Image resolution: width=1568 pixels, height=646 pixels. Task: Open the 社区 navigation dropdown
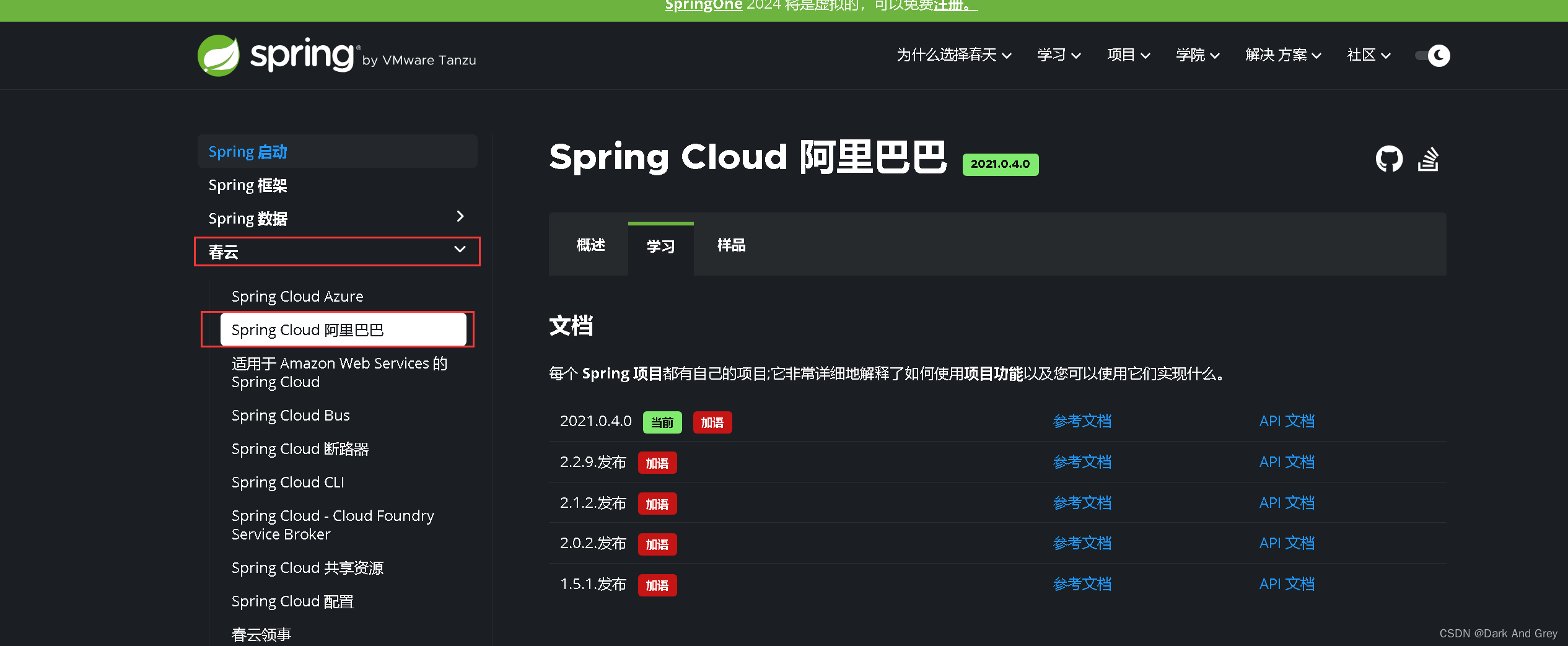click(1369, 55)
